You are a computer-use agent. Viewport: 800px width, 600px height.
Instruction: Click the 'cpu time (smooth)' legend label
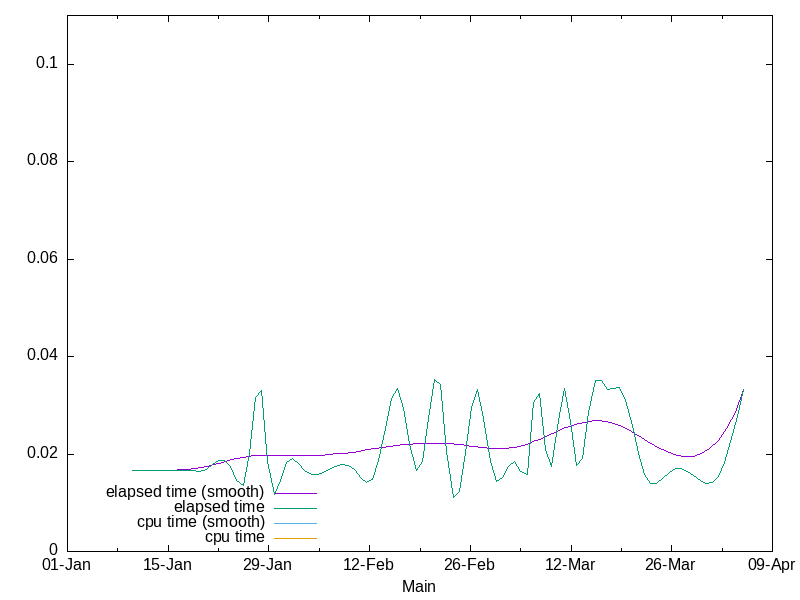pyautogui.click(x=201, y=522)
